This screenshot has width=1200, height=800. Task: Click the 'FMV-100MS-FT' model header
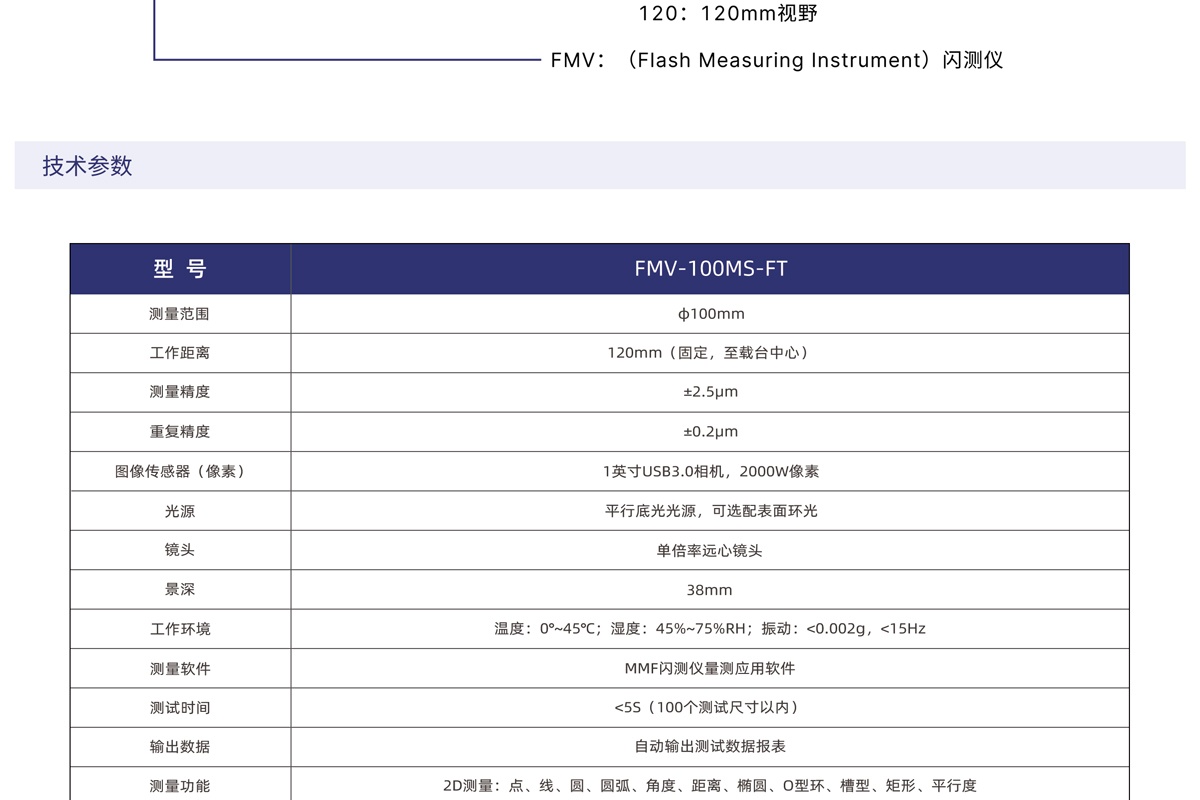coord(710,269)
